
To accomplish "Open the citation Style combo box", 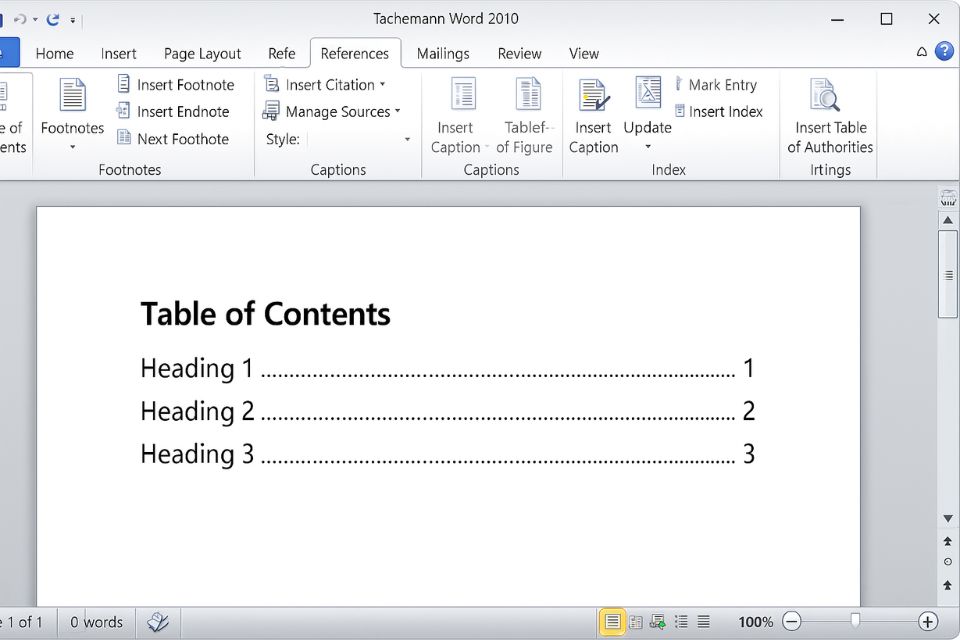I will (x=360, y=139).
